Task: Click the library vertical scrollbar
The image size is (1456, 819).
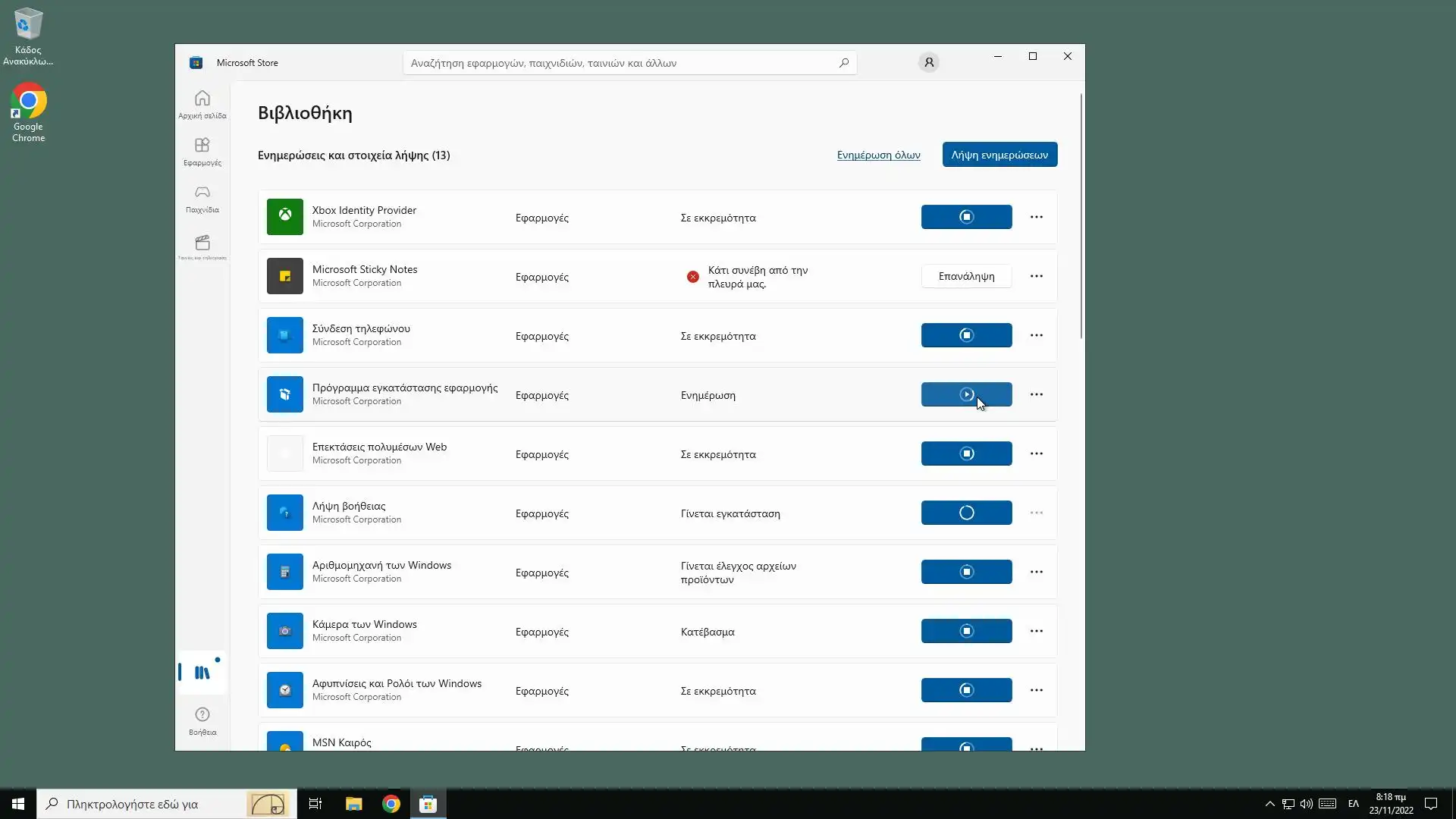Action: coord(1081,216)
